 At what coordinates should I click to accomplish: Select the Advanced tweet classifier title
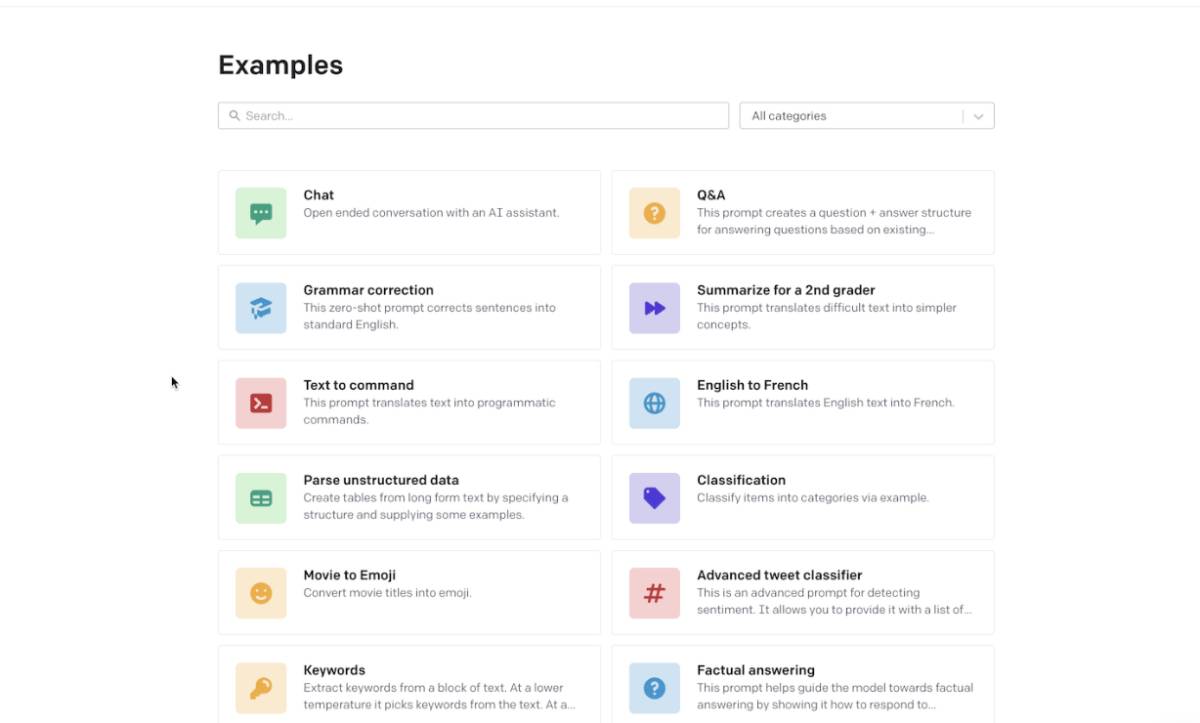(779, 575)
